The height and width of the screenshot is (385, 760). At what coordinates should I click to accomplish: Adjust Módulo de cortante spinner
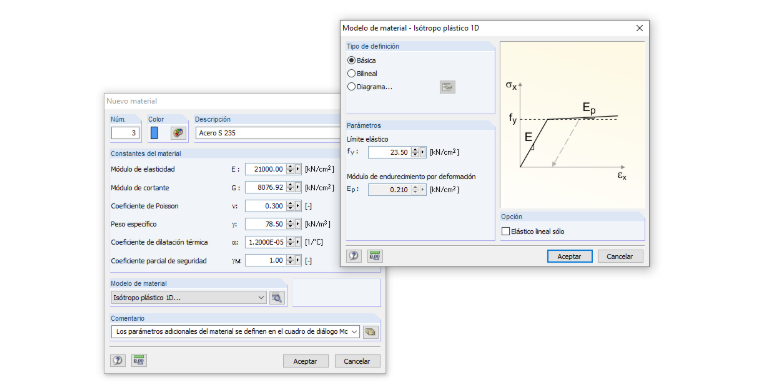click(290, 188)
